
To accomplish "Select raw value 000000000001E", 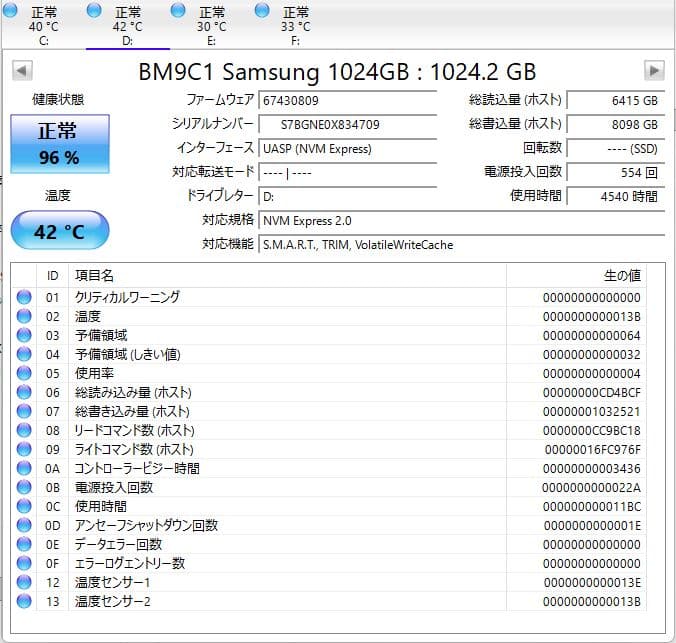I will pos(592,525).
